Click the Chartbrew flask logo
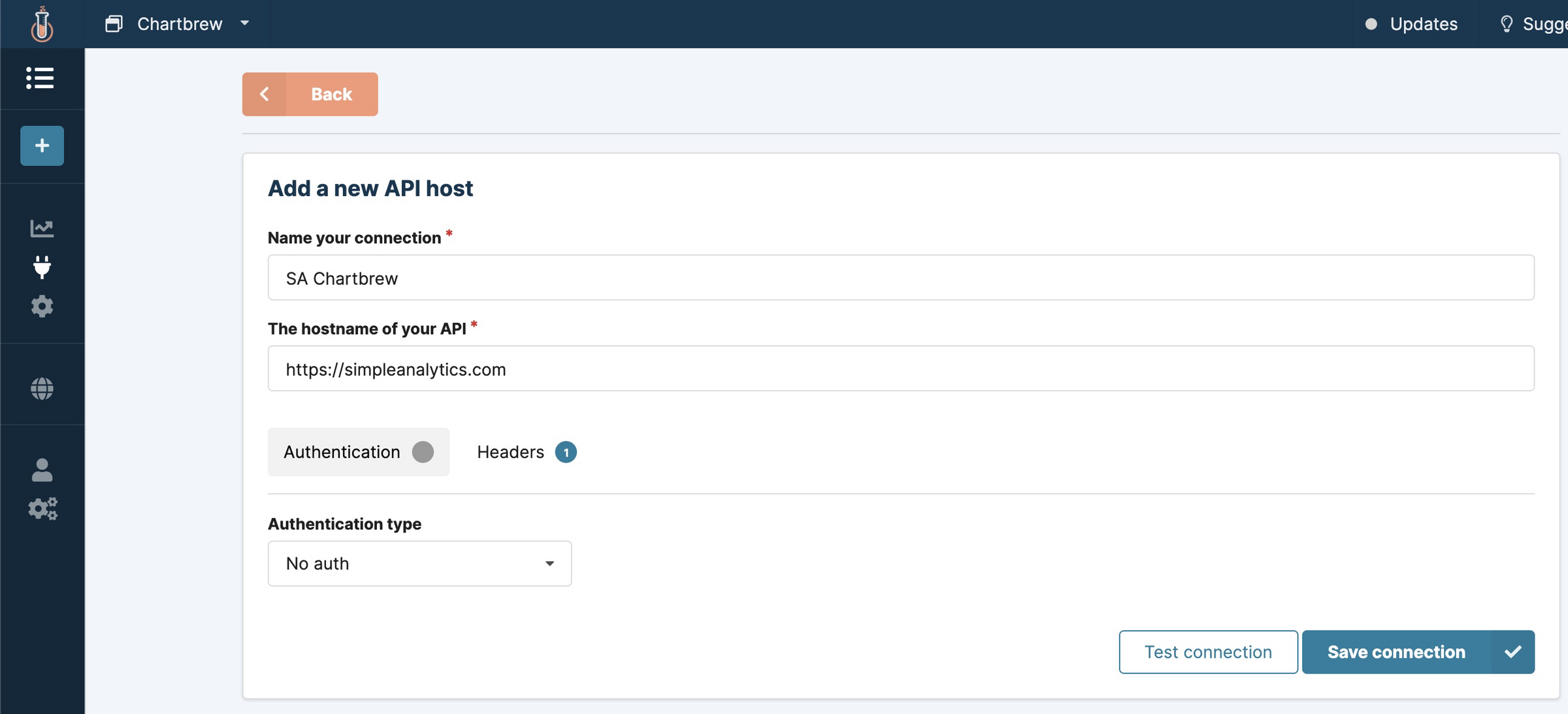The height and width of the screenshot is (714, 1568). (x=42, y=24)
